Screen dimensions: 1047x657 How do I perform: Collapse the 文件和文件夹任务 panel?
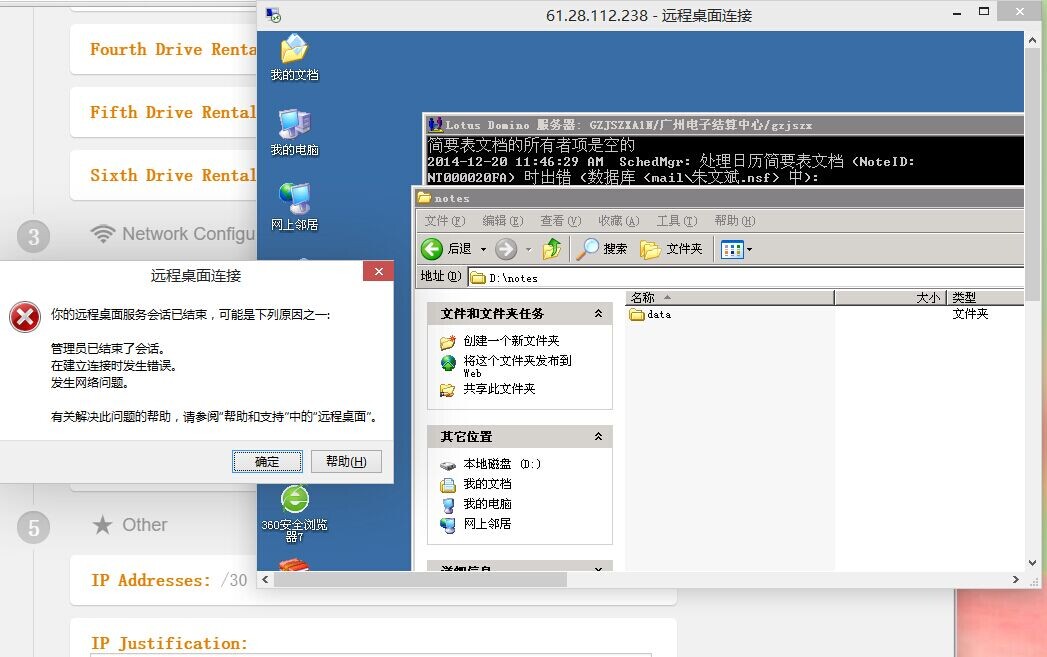point(598,313)
